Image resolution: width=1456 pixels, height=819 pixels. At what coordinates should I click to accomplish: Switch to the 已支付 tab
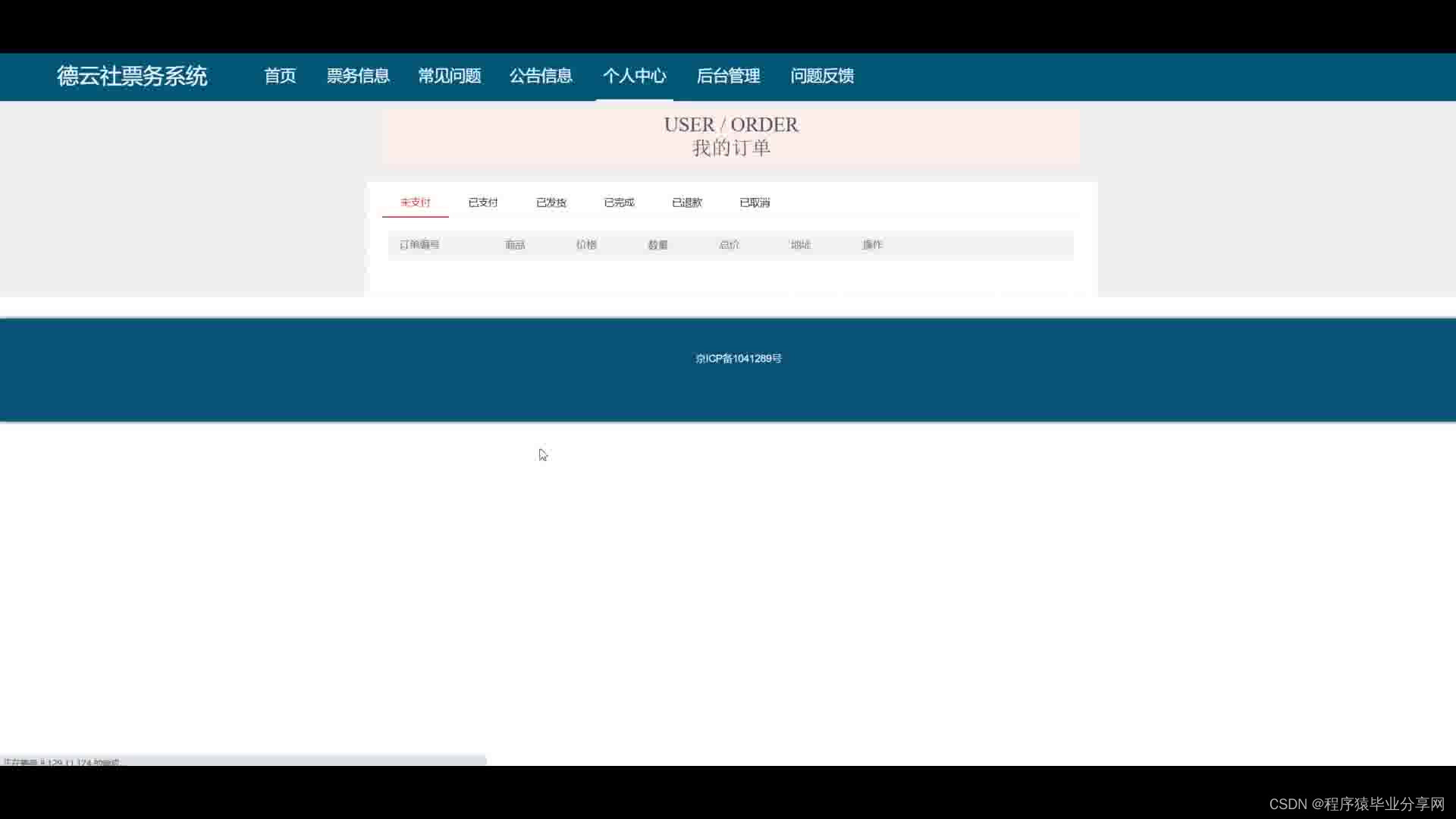point(483,202)
